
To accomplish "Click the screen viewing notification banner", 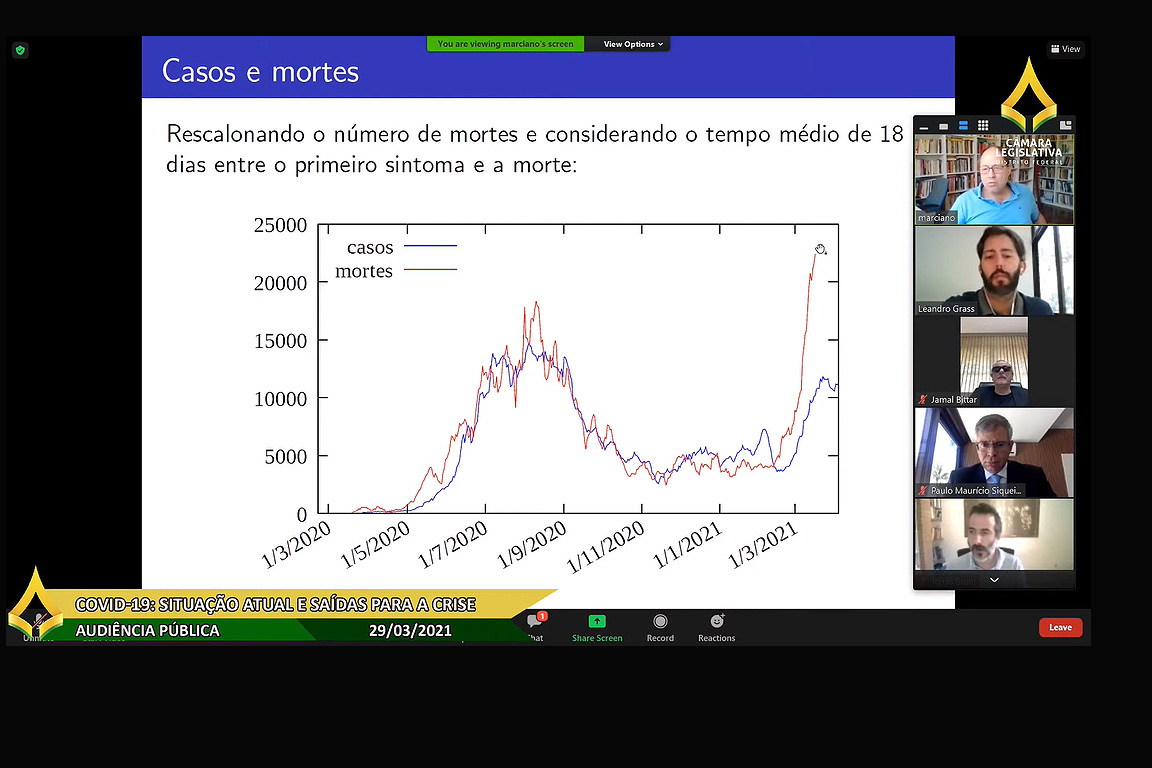I will click(505, 44).
